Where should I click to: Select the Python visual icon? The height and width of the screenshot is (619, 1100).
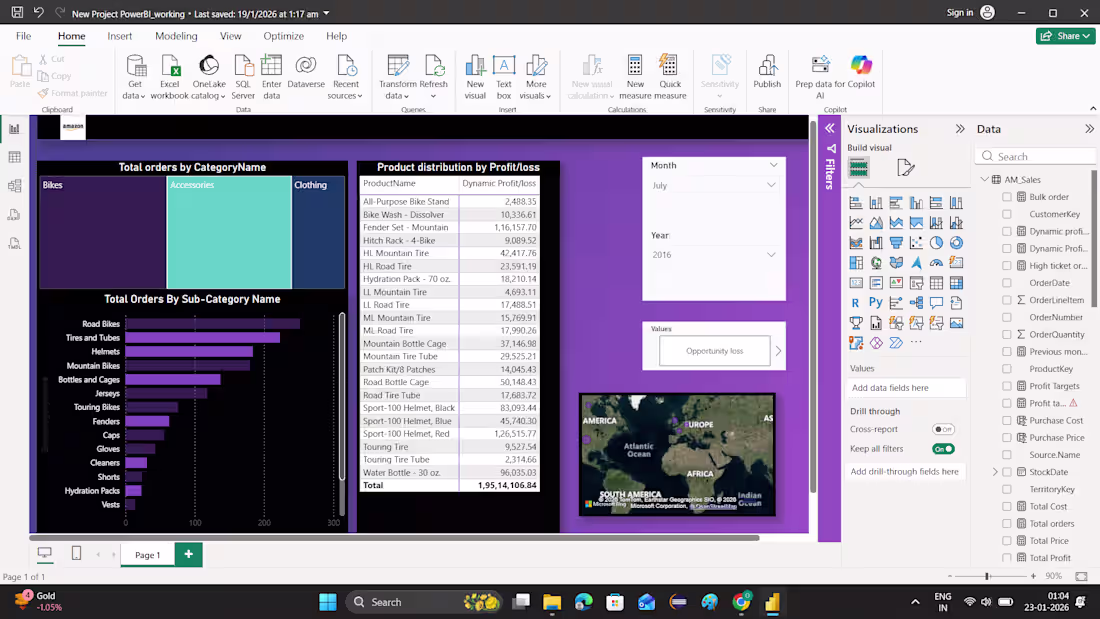pos(877,302)
